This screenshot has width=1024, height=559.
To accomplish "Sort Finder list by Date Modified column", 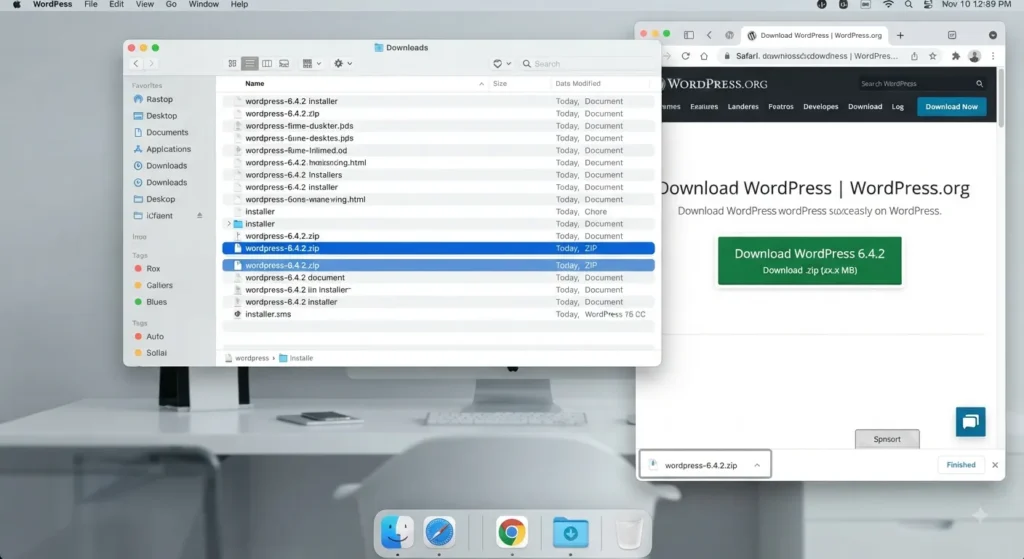I will (578, 84).
